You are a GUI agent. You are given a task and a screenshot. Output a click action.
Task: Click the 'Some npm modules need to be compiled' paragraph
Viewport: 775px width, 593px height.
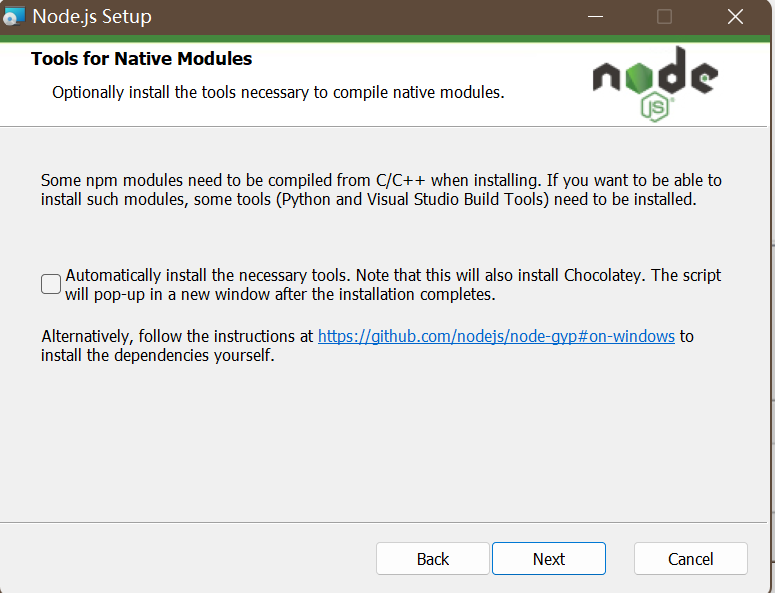click(381, 190)
